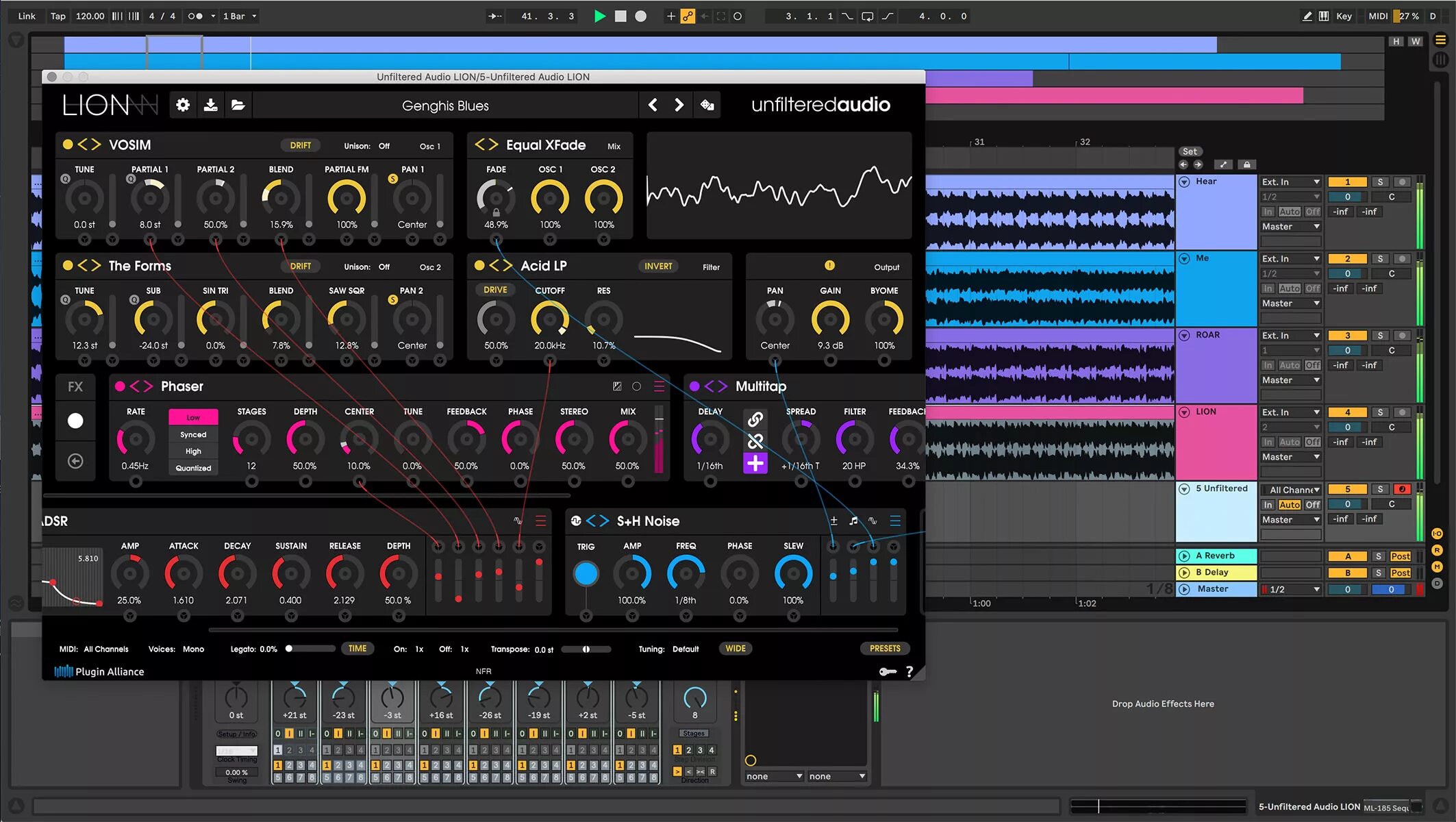Viewport: 1456px width, 822px height.
Task: Click the key license icon
Action: click(888, 671)
